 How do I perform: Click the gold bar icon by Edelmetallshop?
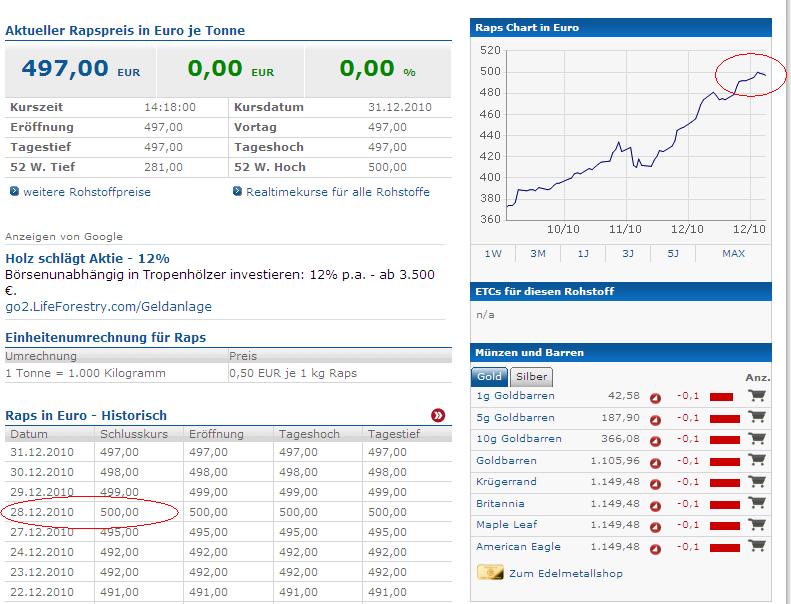point(490,573)
